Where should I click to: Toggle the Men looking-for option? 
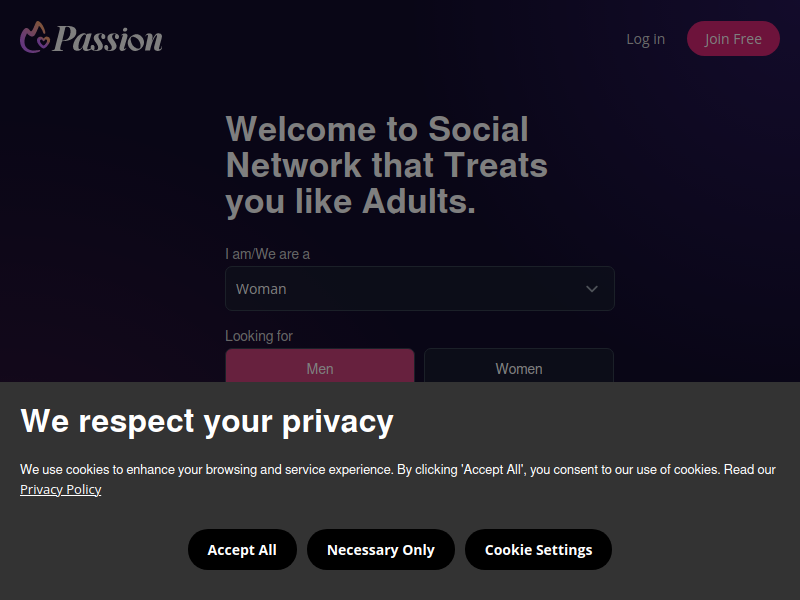tap(320, 365)
